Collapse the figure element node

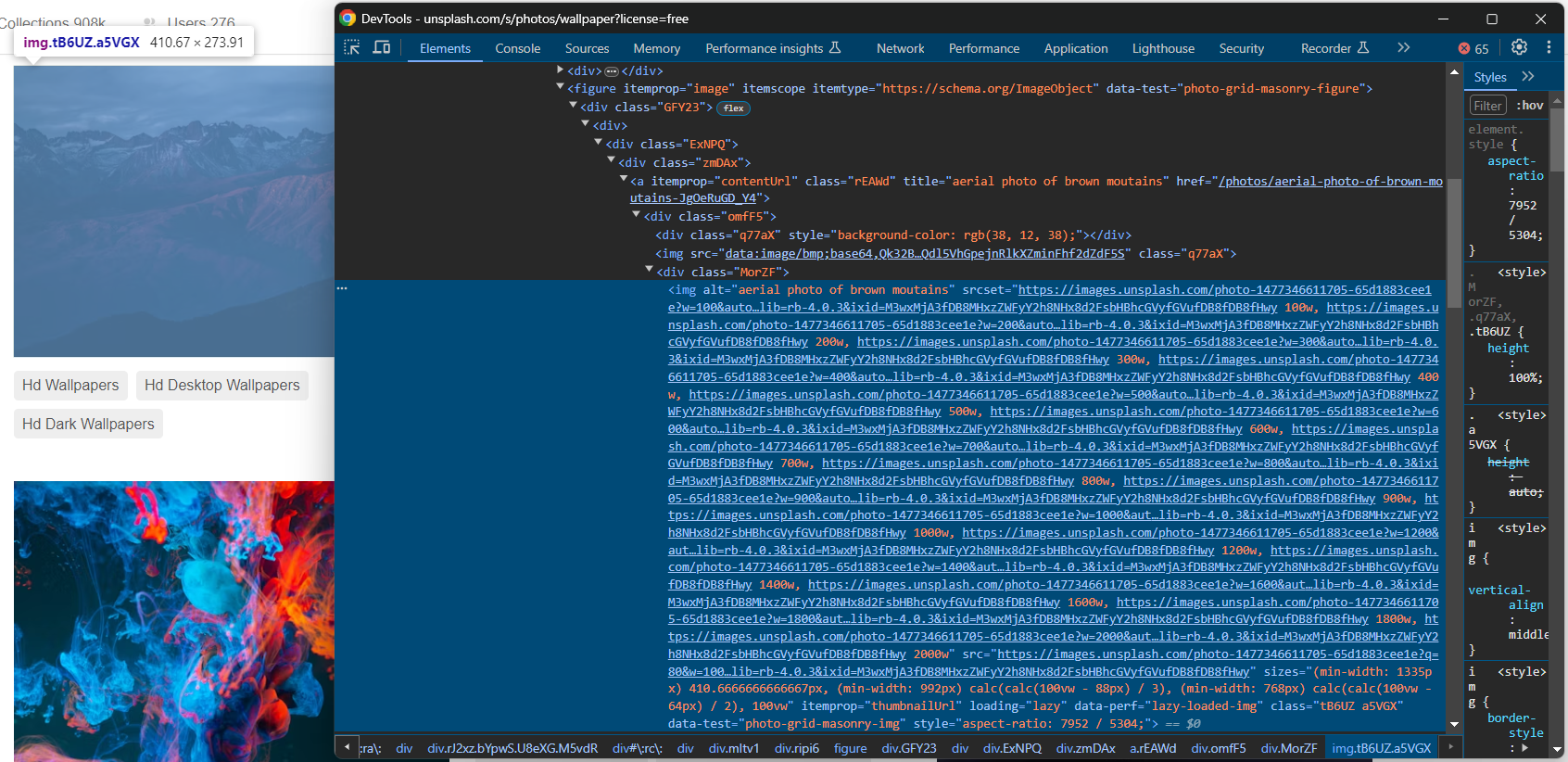coord(560,88)
